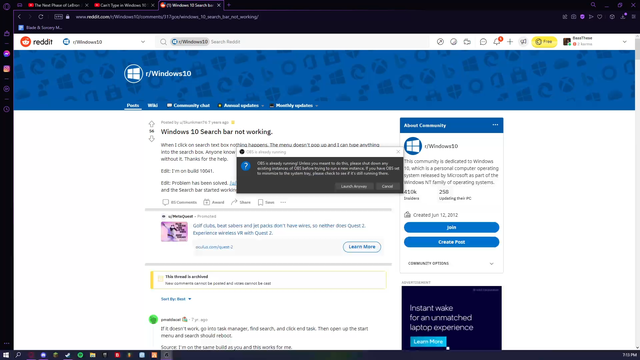The image size is (640, 360).
Task: Open the Blade & Sorcery bookmark
Action: [40, 27]
